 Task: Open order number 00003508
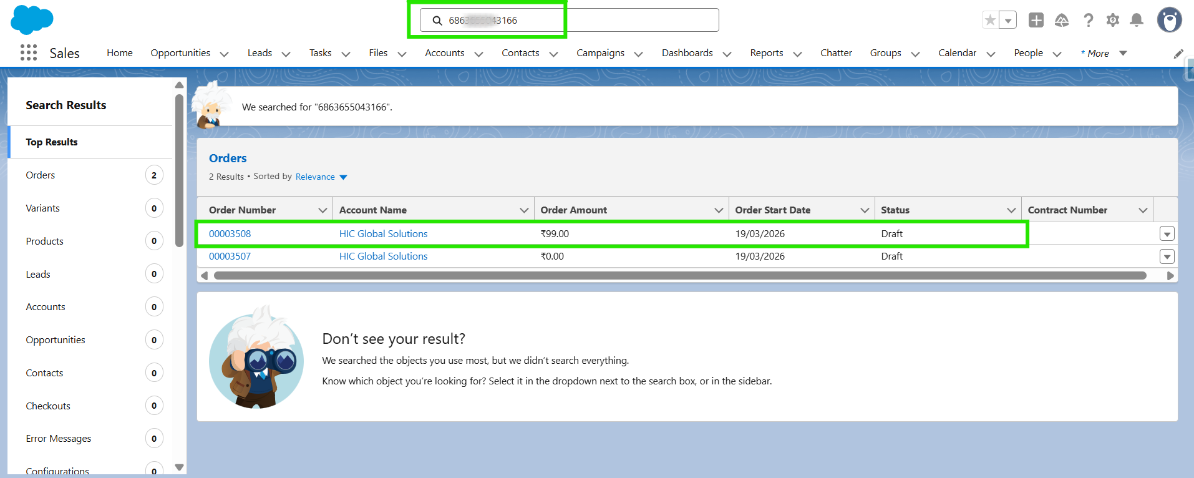click(x=230, y=234)
